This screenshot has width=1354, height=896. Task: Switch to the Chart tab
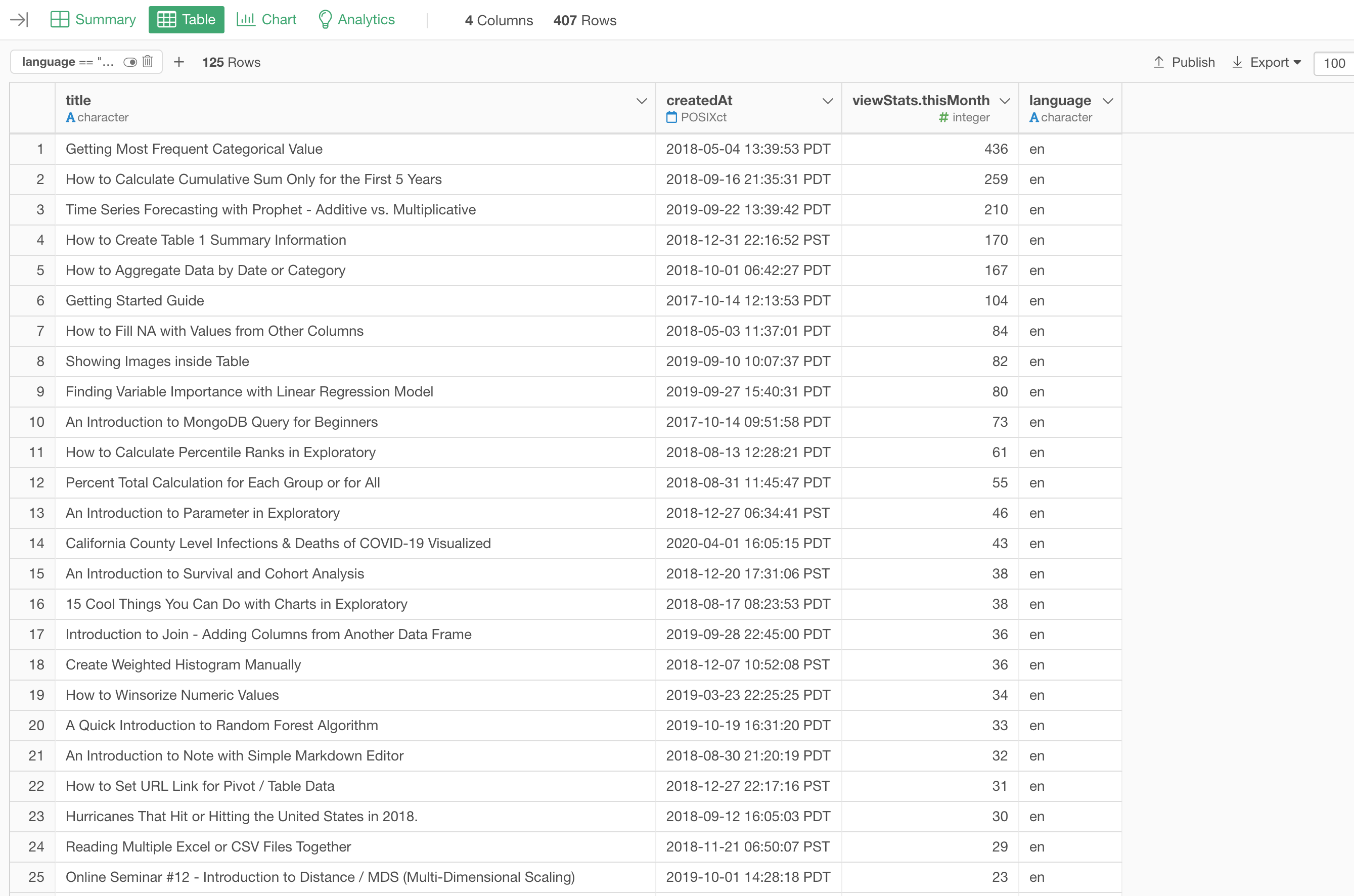pos(266,19)
